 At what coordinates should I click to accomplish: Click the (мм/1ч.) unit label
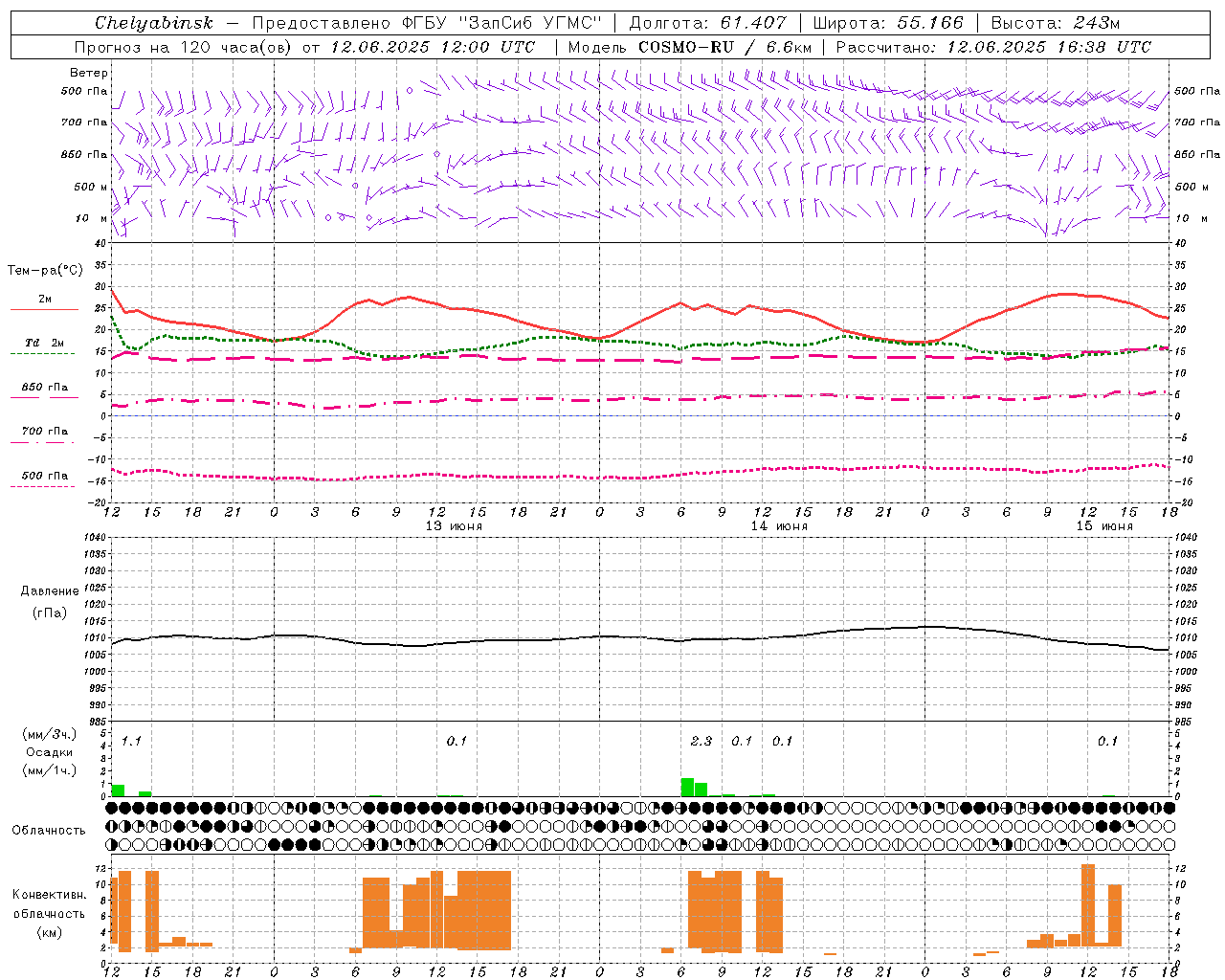click(x=50, y=770)
